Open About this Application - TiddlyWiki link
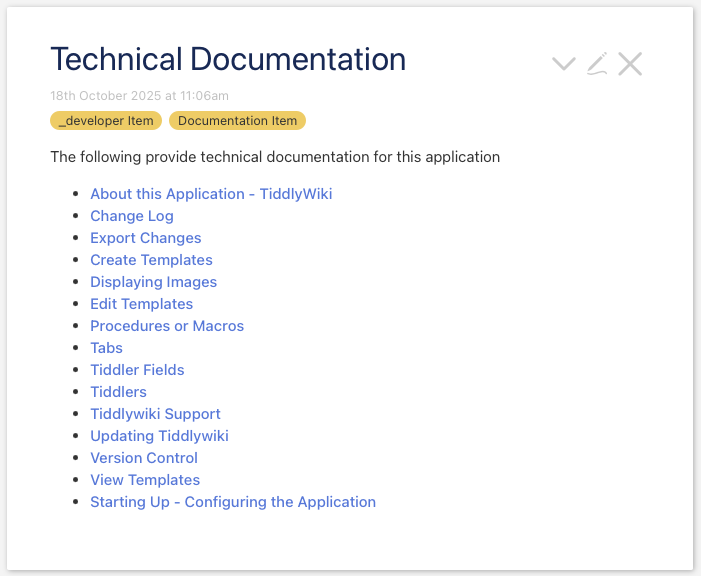 [x=211, y=194]
